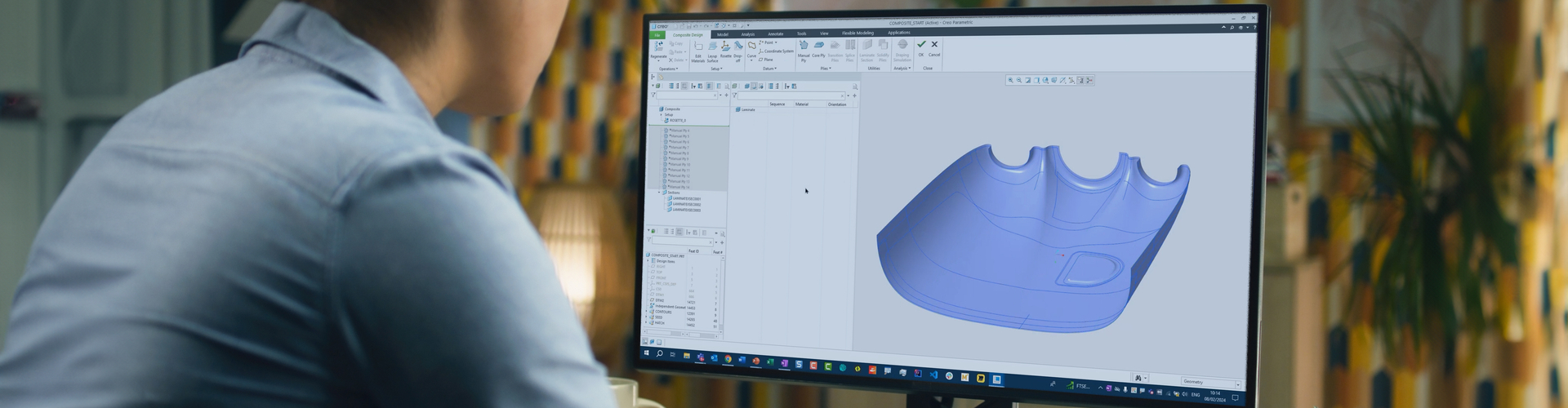The height and width of the screenshot is (408, 1568).
Task: Open Chrome from the Windows taskbar
Action: [728, 359]
